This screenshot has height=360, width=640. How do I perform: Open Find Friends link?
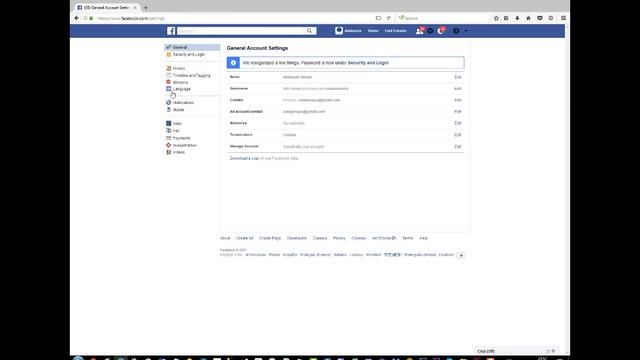tap(396, 31)
